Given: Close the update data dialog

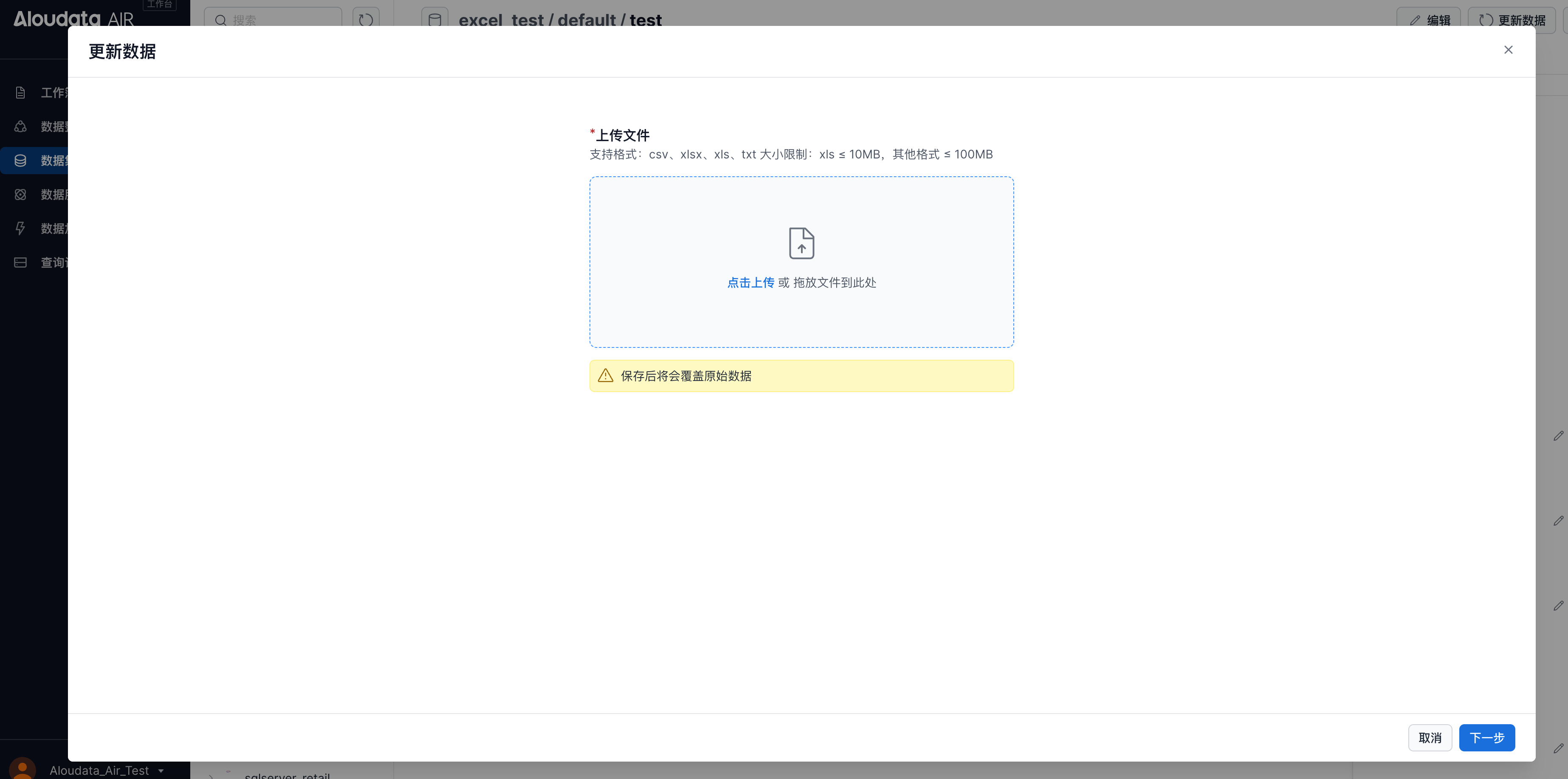Looking at the screenshot, I should [1508, 50].
